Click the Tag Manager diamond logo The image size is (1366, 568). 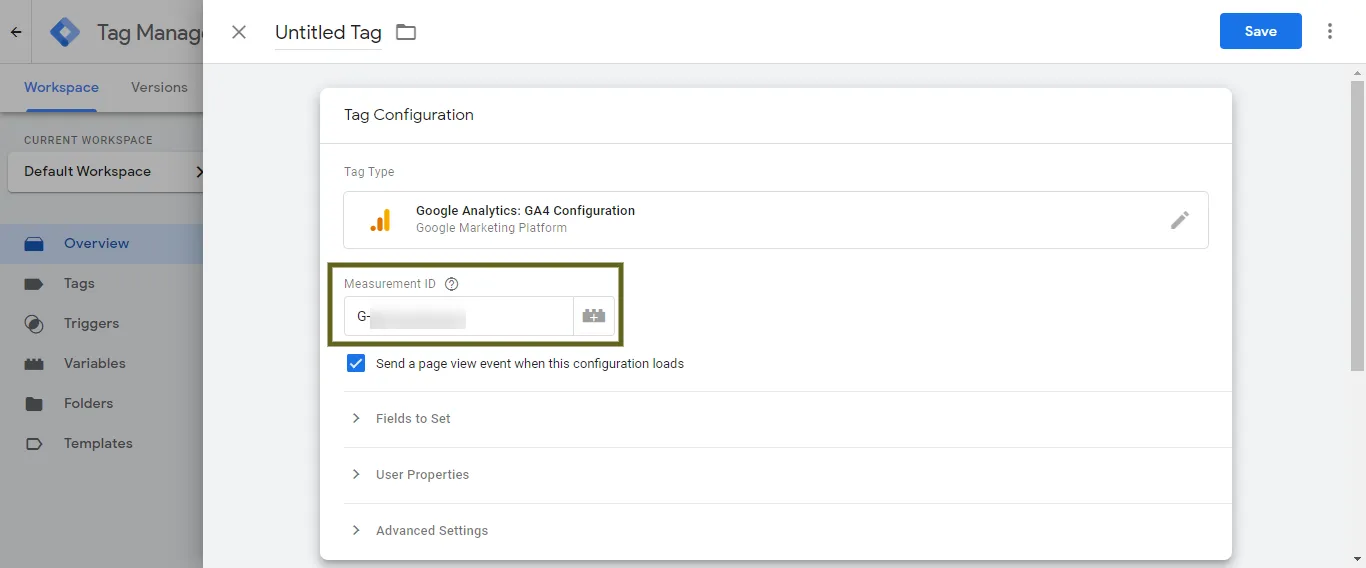click(x=65, y=32)
